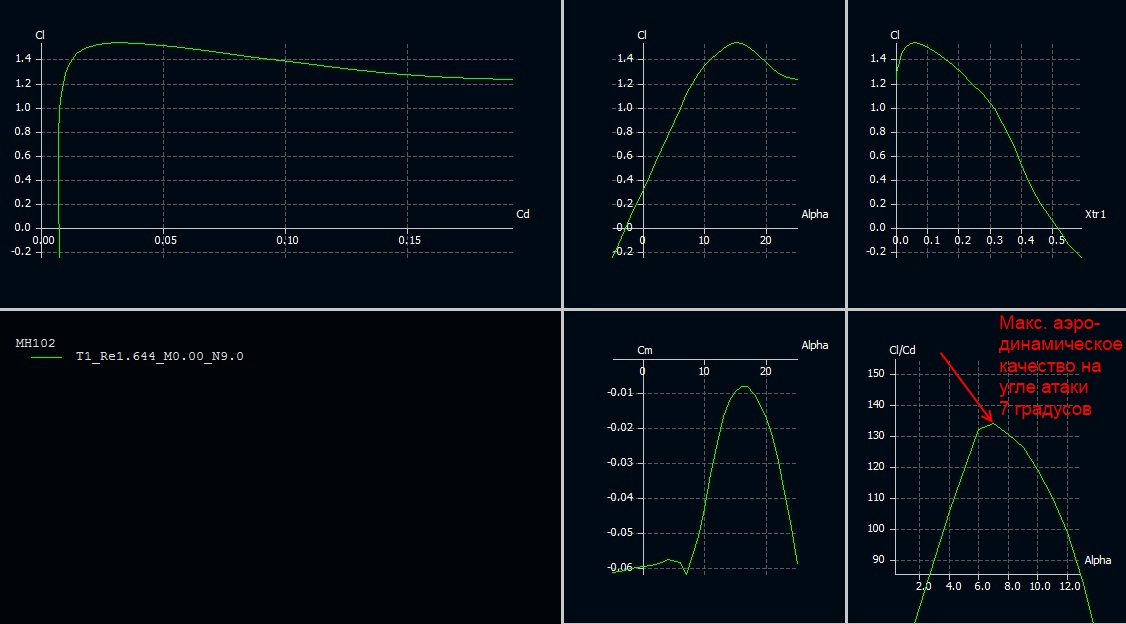Click the 0.15 tick label on the Cd axis
This screenshot has width=1126, height=624.
tap(409, 241)
